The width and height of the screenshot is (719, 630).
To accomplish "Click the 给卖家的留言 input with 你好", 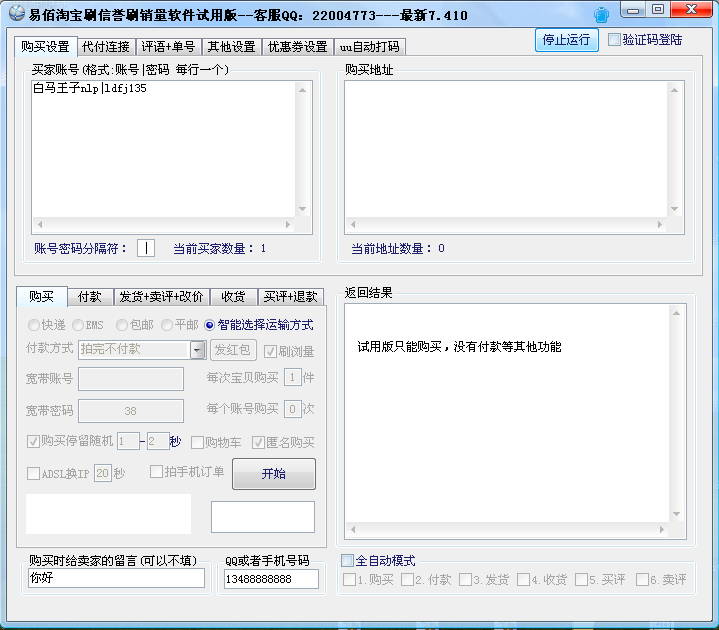I will pos(116,578).
